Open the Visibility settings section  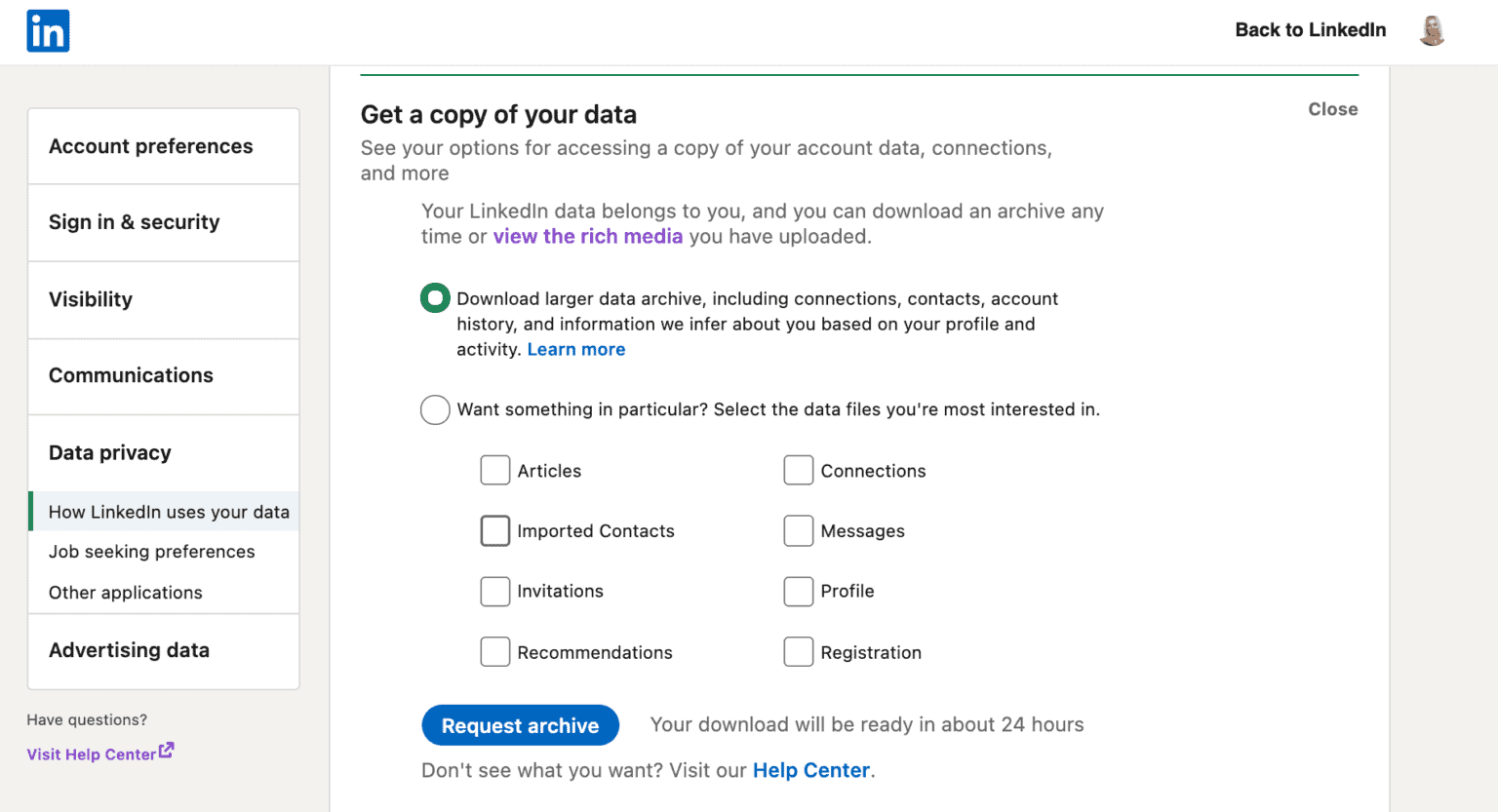tap(91, 299)
